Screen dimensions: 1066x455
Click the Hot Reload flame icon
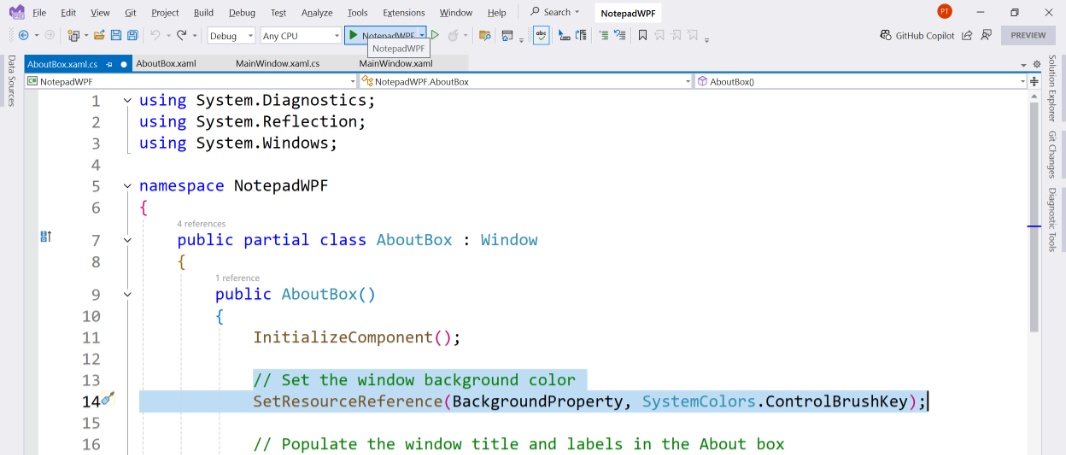pyautogui.click(x=453, y=35)
